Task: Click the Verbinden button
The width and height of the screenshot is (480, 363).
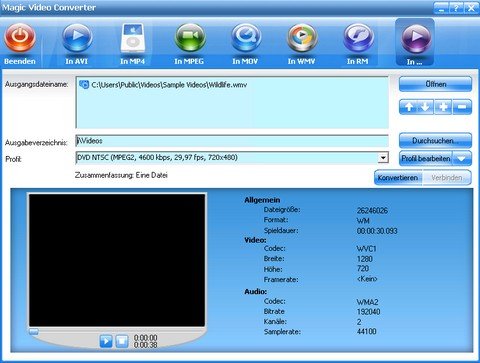Action: pyautogui.click(x=447, y=178)
